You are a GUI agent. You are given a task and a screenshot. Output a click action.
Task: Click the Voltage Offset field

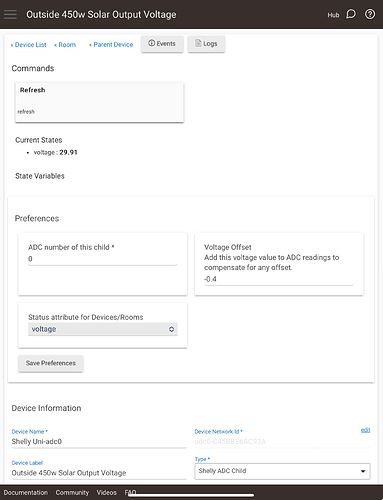[279, 279]
